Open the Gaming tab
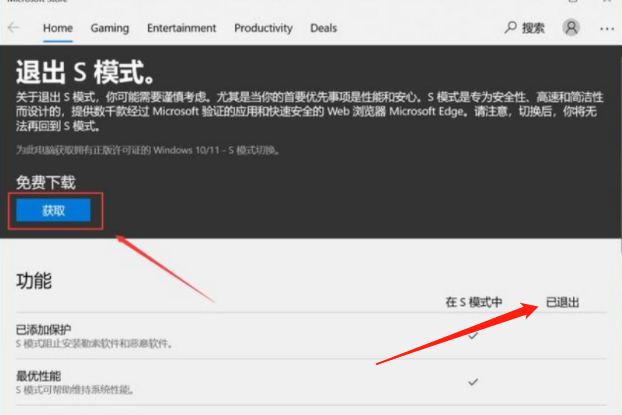 pyautogui.click(x=109, y=28)
